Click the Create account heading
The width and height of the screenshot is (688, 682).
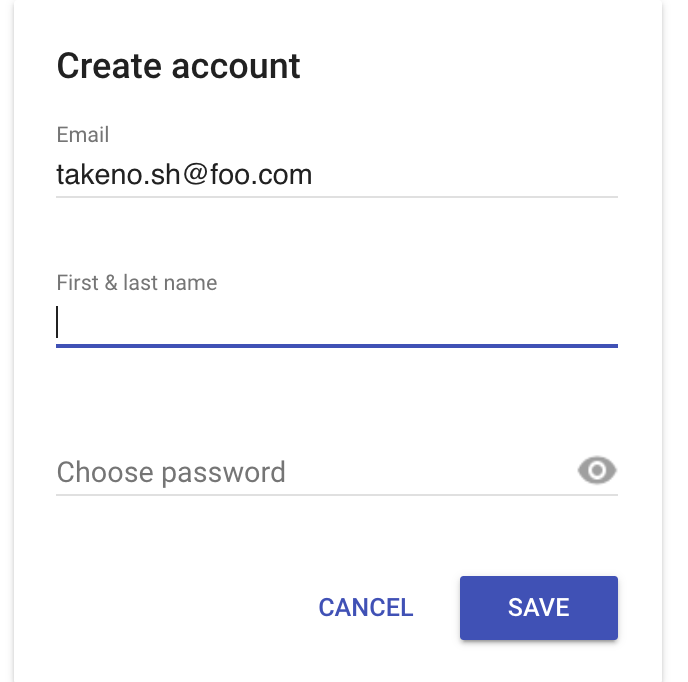point(178,66)
